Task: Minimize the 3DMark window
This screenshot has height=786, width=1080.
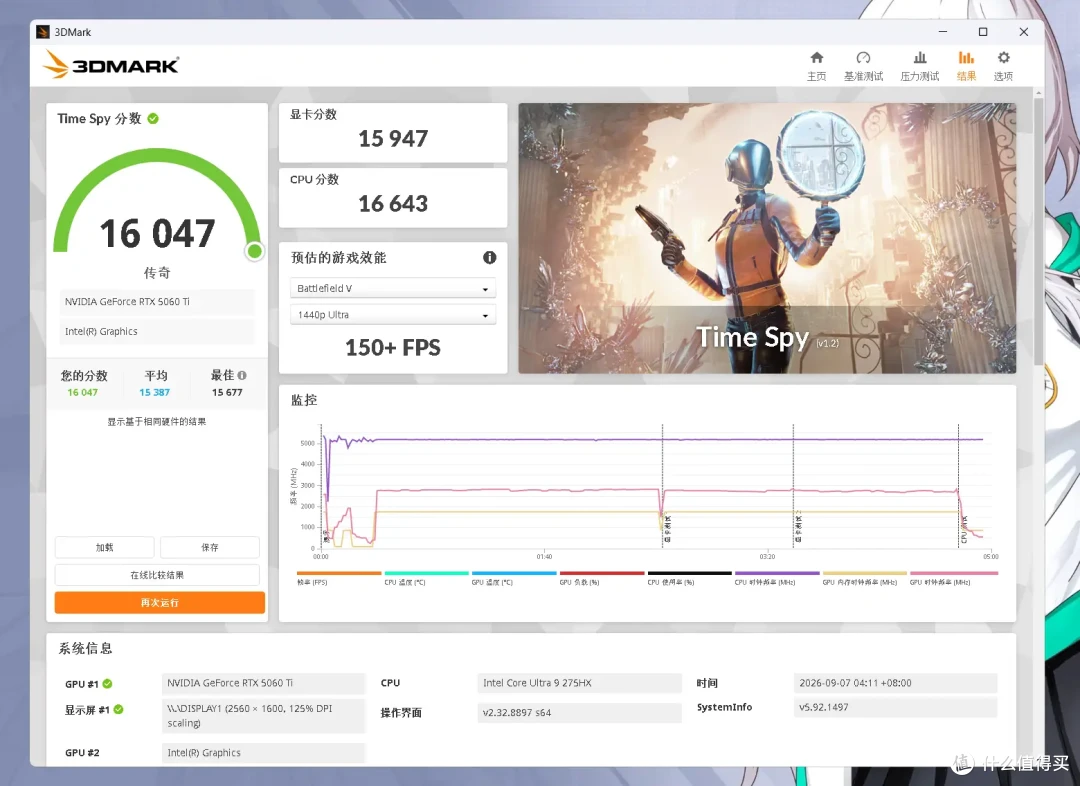Action: coord(943,32)
